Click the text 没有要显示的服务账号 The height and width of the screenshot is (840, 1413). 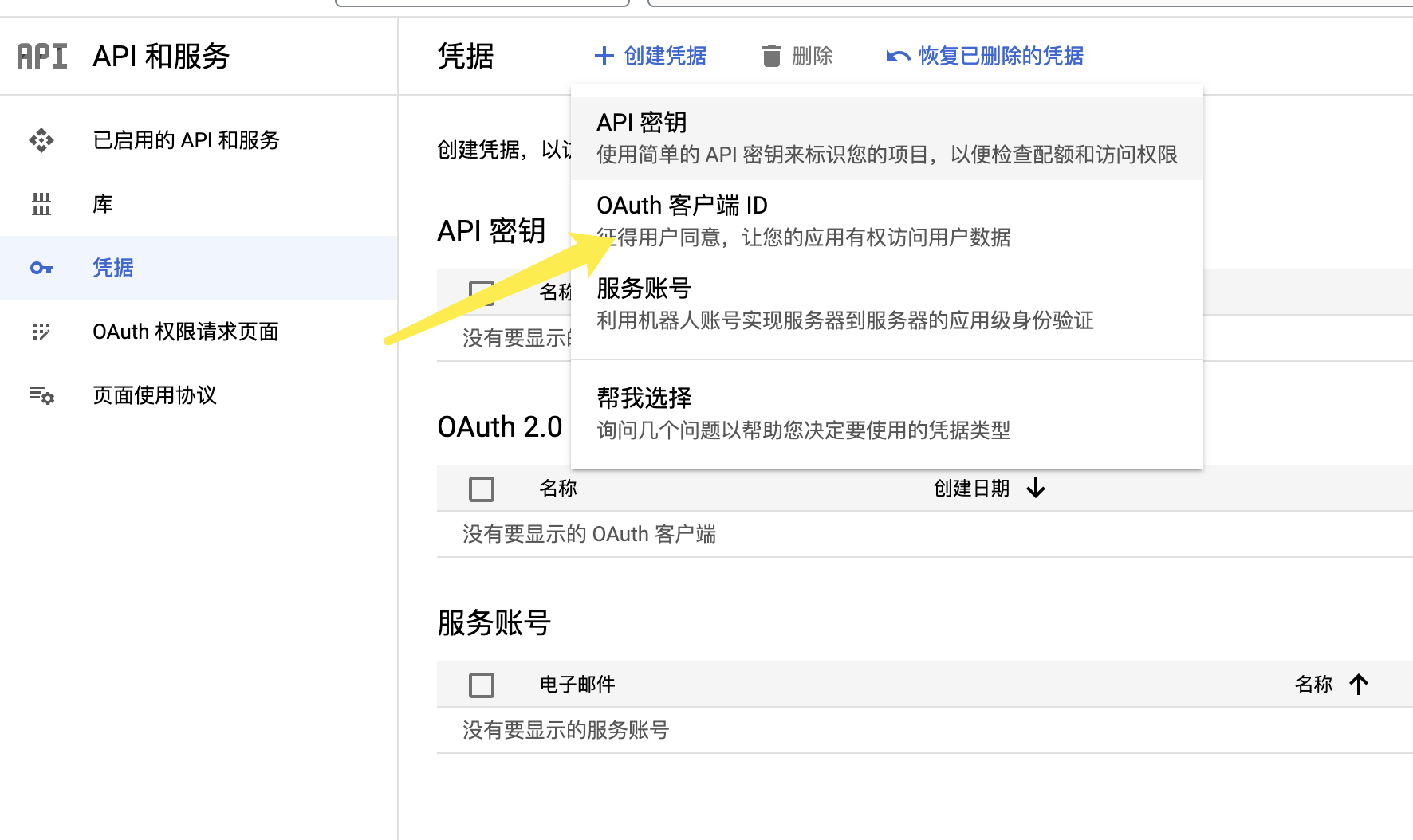(x=565, y=730)
